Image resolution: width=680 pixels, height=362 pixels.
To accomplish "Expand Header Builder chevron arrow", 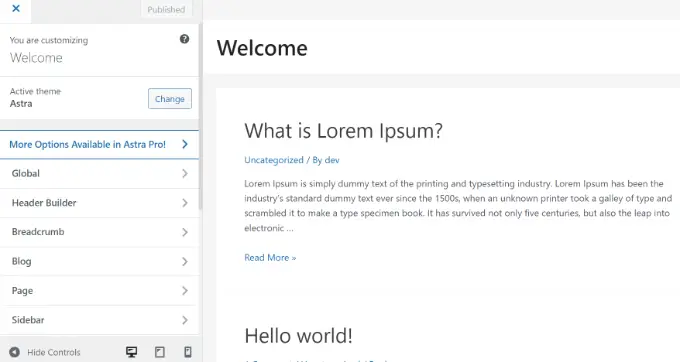I will pos(185,203).
